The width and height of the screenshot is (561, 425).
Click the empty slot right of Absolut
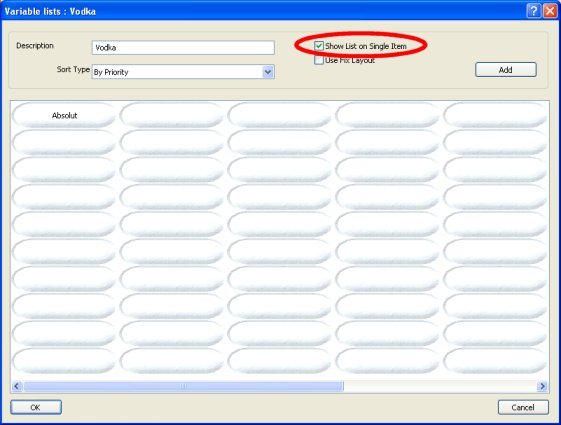pos(172,115)
